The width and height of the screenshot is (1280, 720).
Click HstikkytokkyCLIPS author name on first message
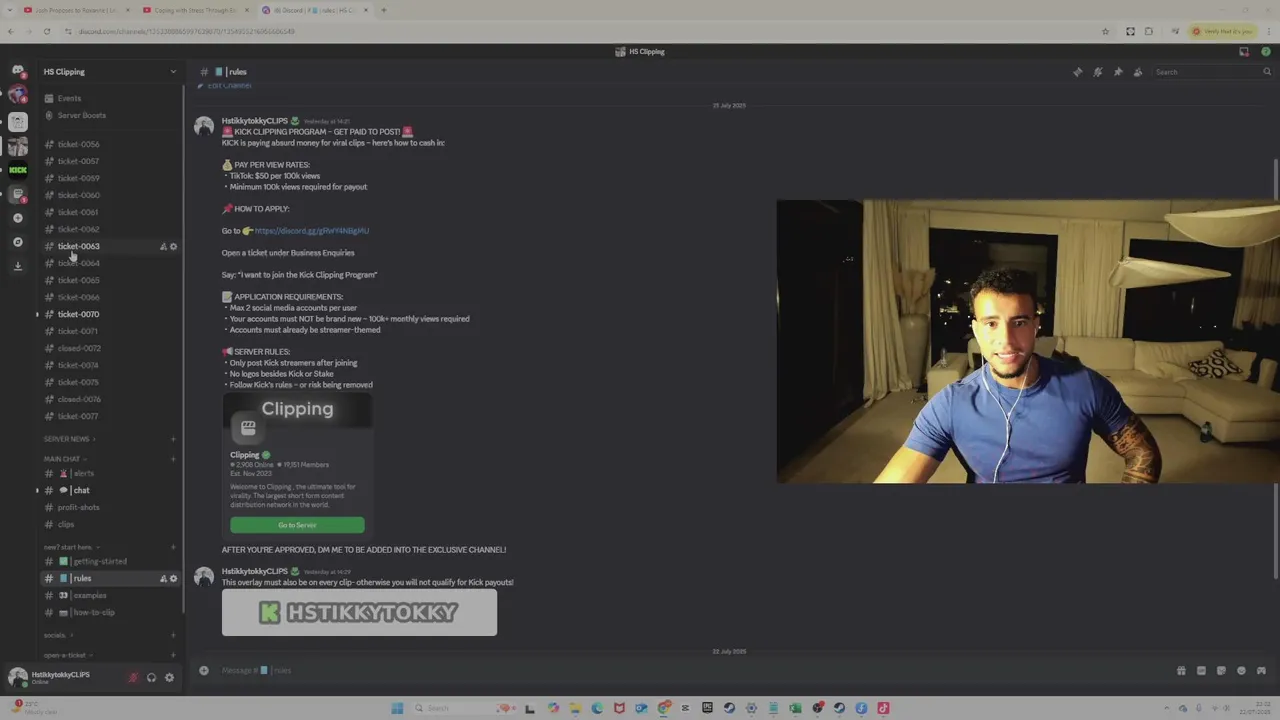[x=255, y=121]
